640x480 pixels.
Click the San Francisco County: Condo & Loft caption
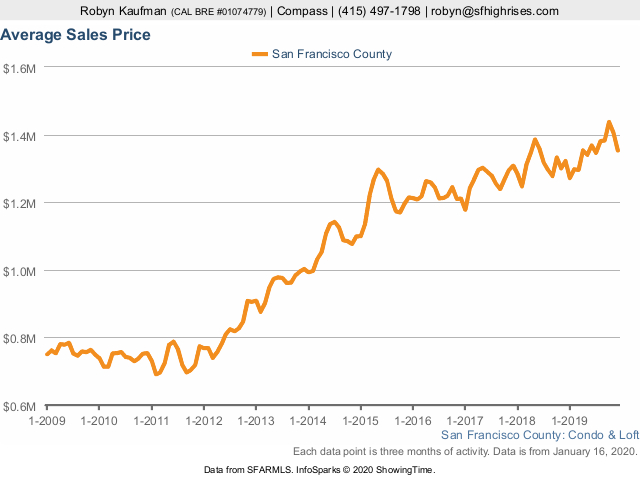(x=540, y=435)
